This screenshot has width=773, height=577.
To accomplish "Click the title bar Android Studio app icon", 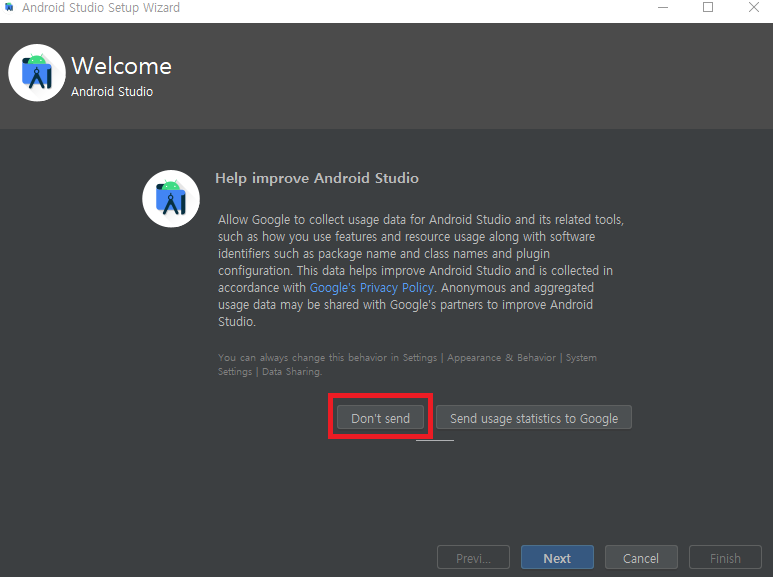I will coord(9,7).
